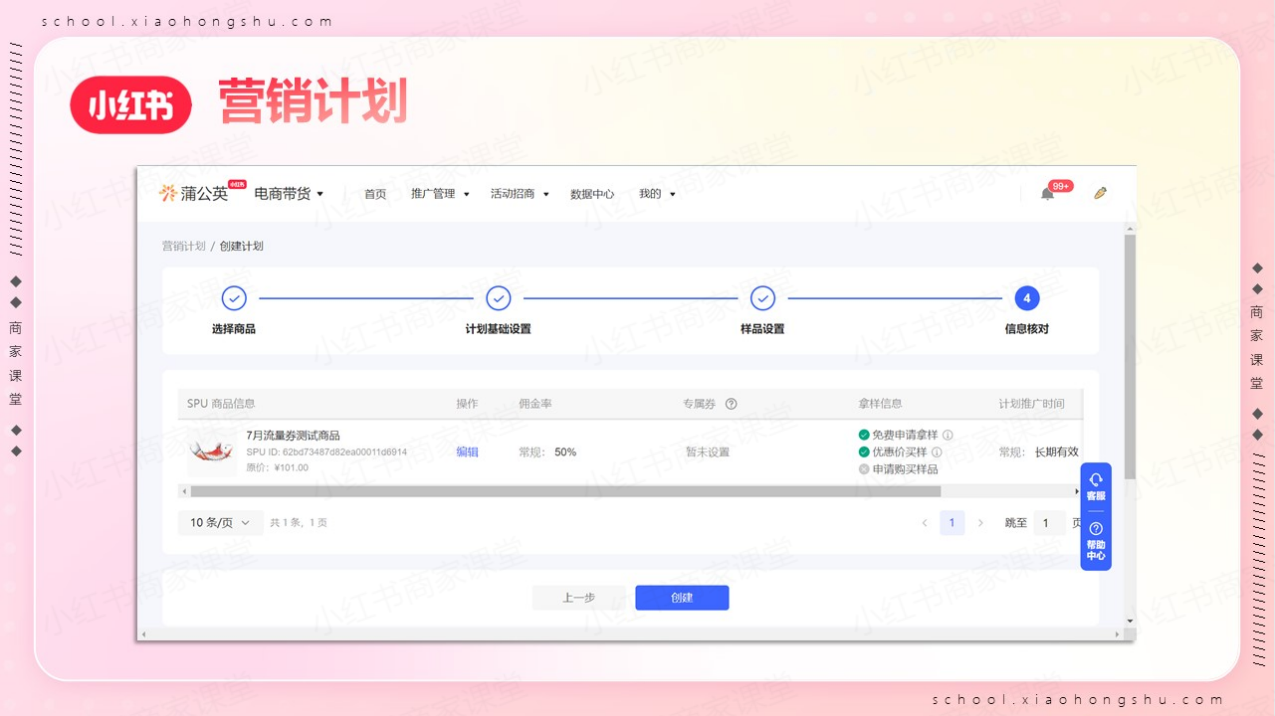Click info icon next to 免费申请拿样
Viewport: 1275px width, 716px height.
pos(948,435)
